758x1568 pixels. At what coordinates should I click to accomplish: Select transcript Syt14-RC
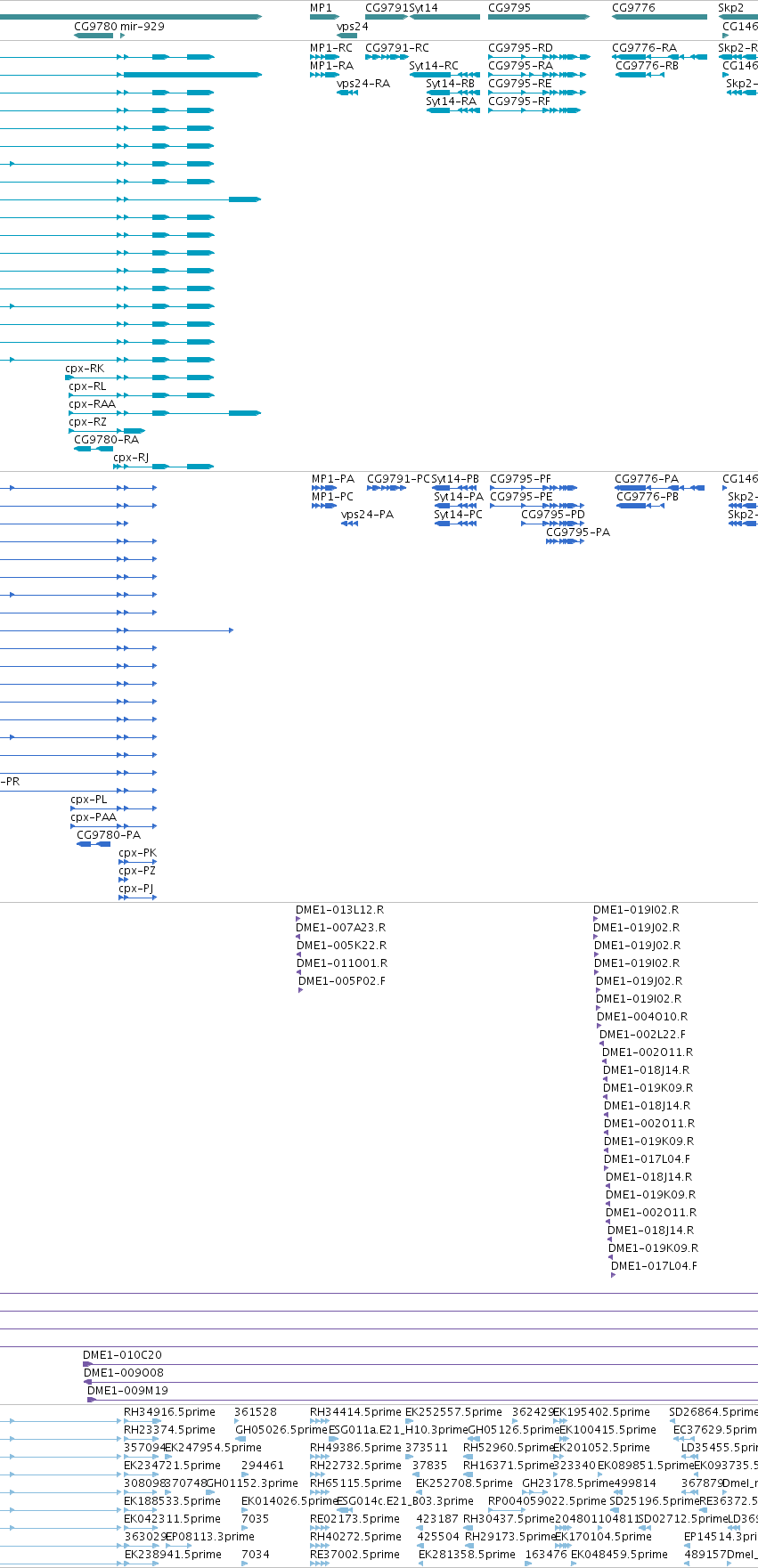point(434,66)
